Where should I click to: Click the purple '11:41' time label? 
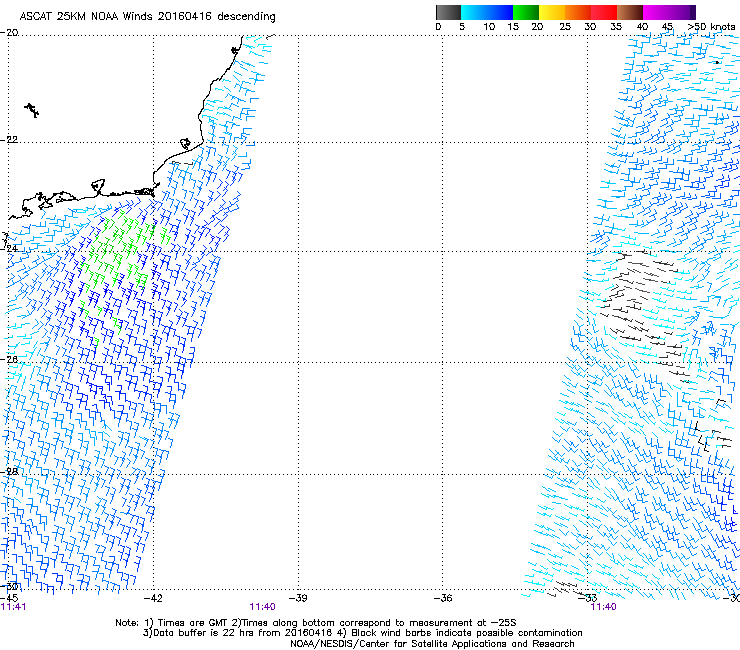13,607
